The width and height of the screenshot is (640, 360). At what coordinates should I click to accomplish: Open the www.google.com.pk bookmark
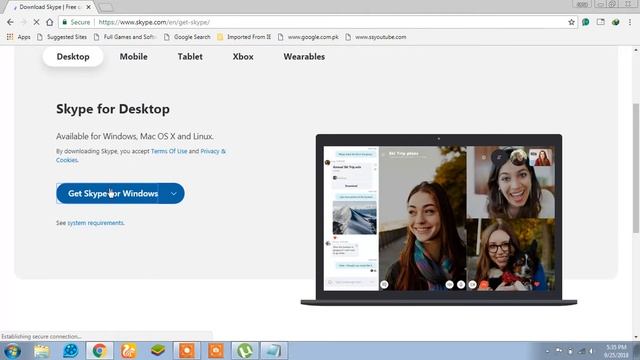tap(308, 37)
